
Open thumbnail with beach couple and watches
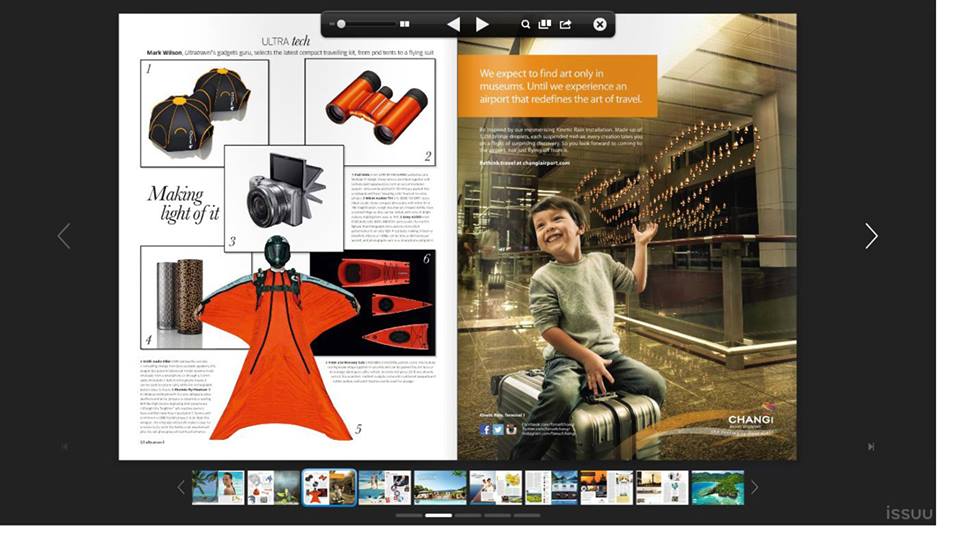[x=384, y=487]
